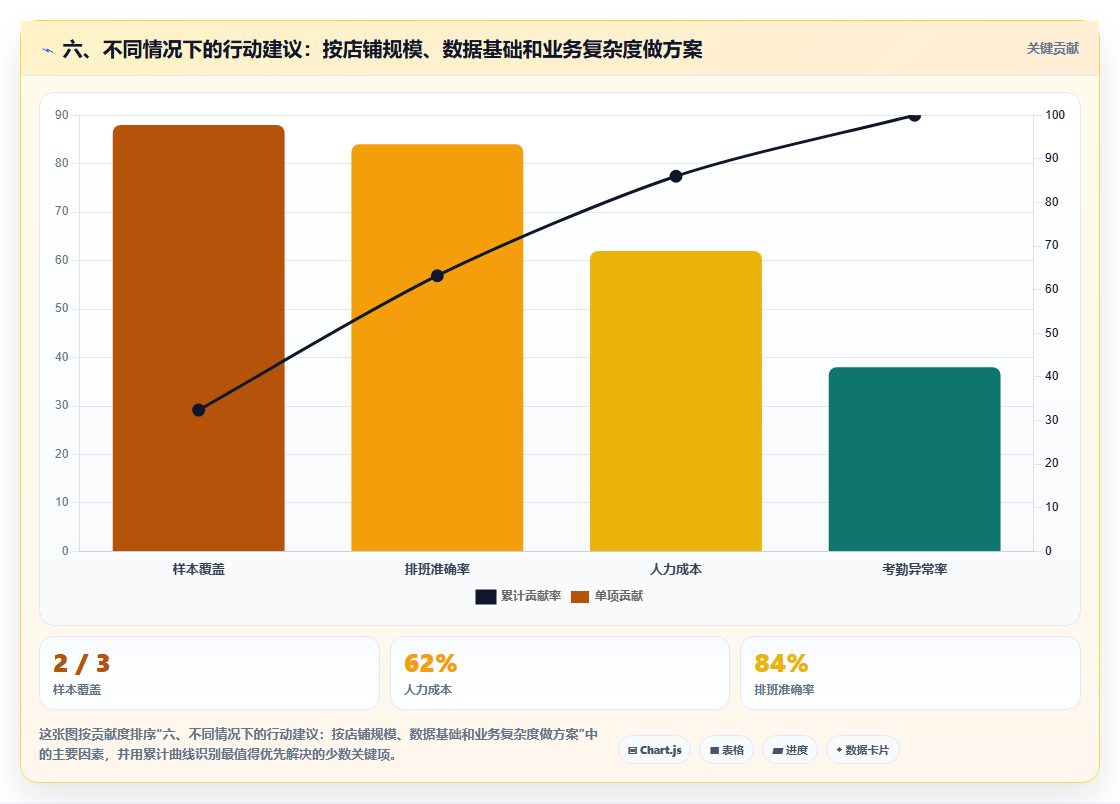Click the 50 tick on right axis
Viewport: 1120px width, 804px height.
point(1051,333)
